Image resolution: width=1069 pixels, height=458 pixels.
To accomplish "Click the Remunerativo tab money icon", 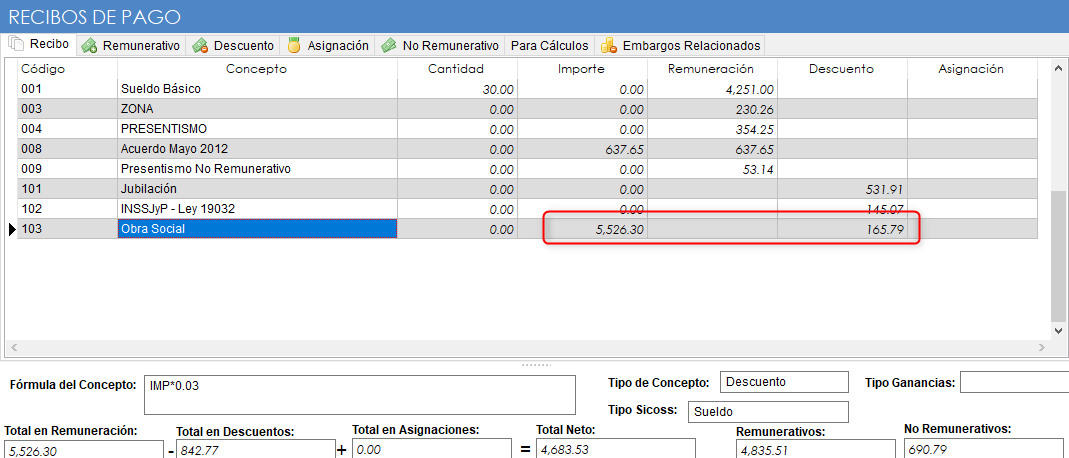I will pos(90,46).
